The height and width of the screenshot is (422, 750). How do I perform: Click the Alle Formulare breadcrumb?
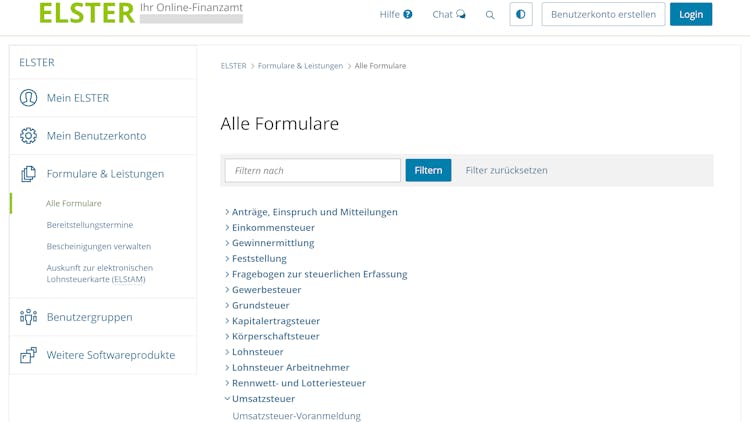(x=380, y=66)
